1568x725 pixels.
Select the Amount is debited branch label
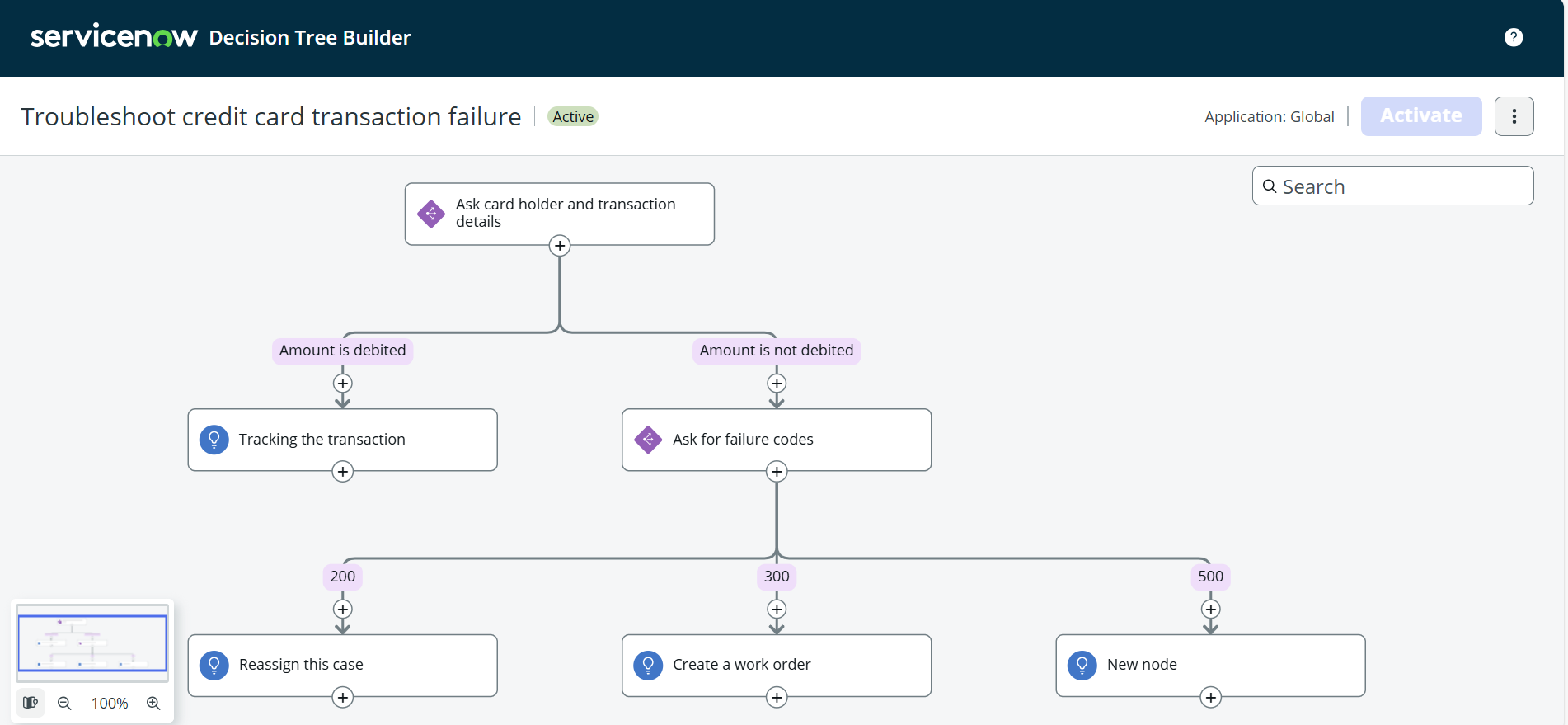tap(342, 351)
